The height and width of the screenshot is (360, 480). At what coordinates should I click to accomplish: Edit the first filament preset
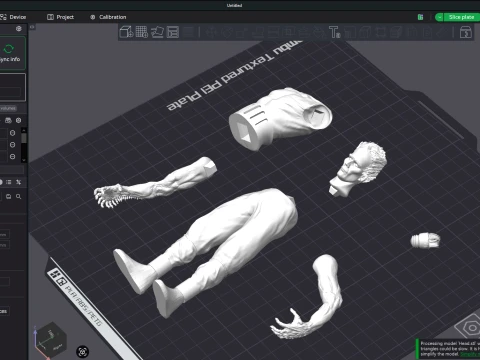point(12,133)
